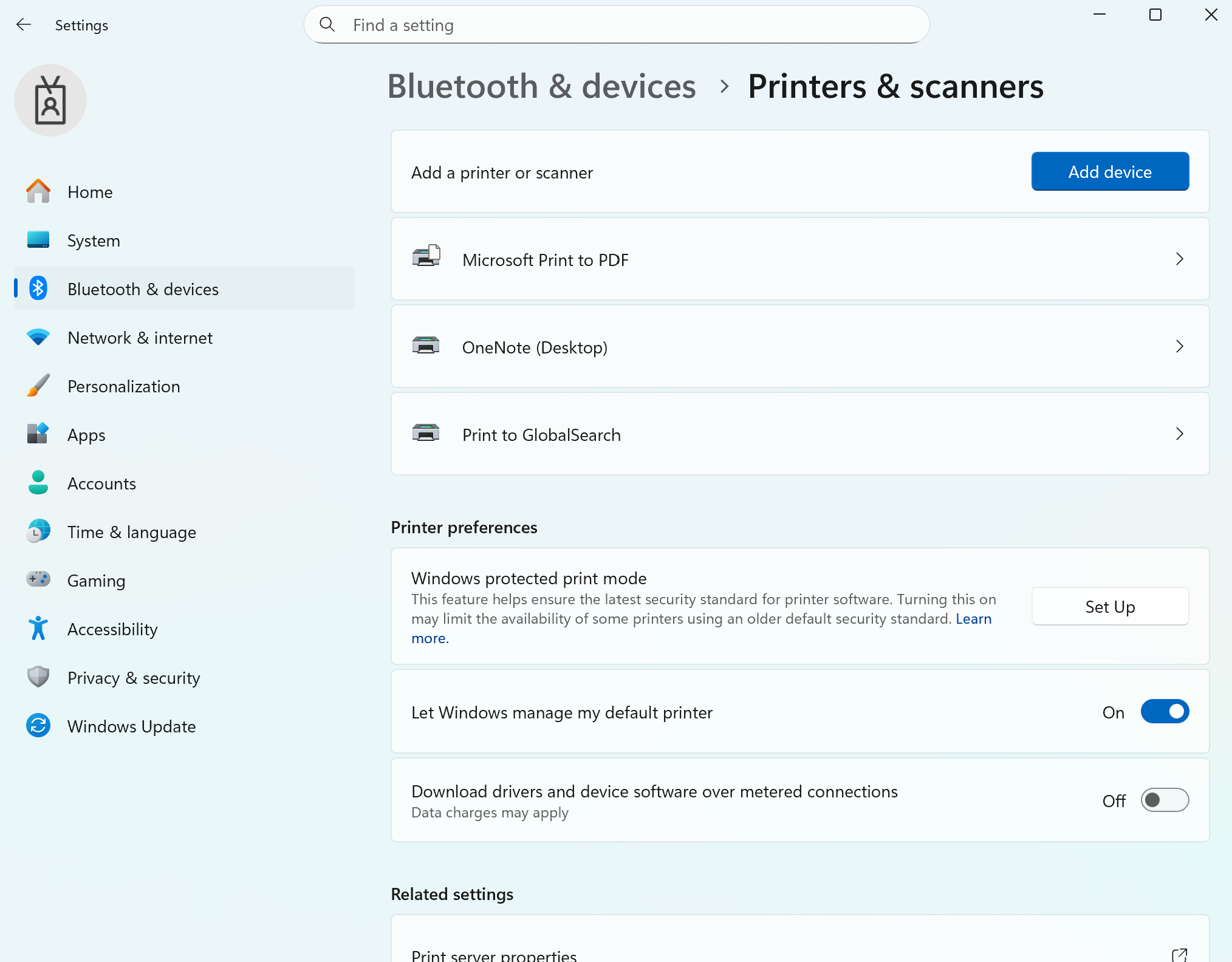This screenshot has width=1232, height=962.
Task: Expand the Microsoft Print to PDF entry
Action: [1179, 259]
